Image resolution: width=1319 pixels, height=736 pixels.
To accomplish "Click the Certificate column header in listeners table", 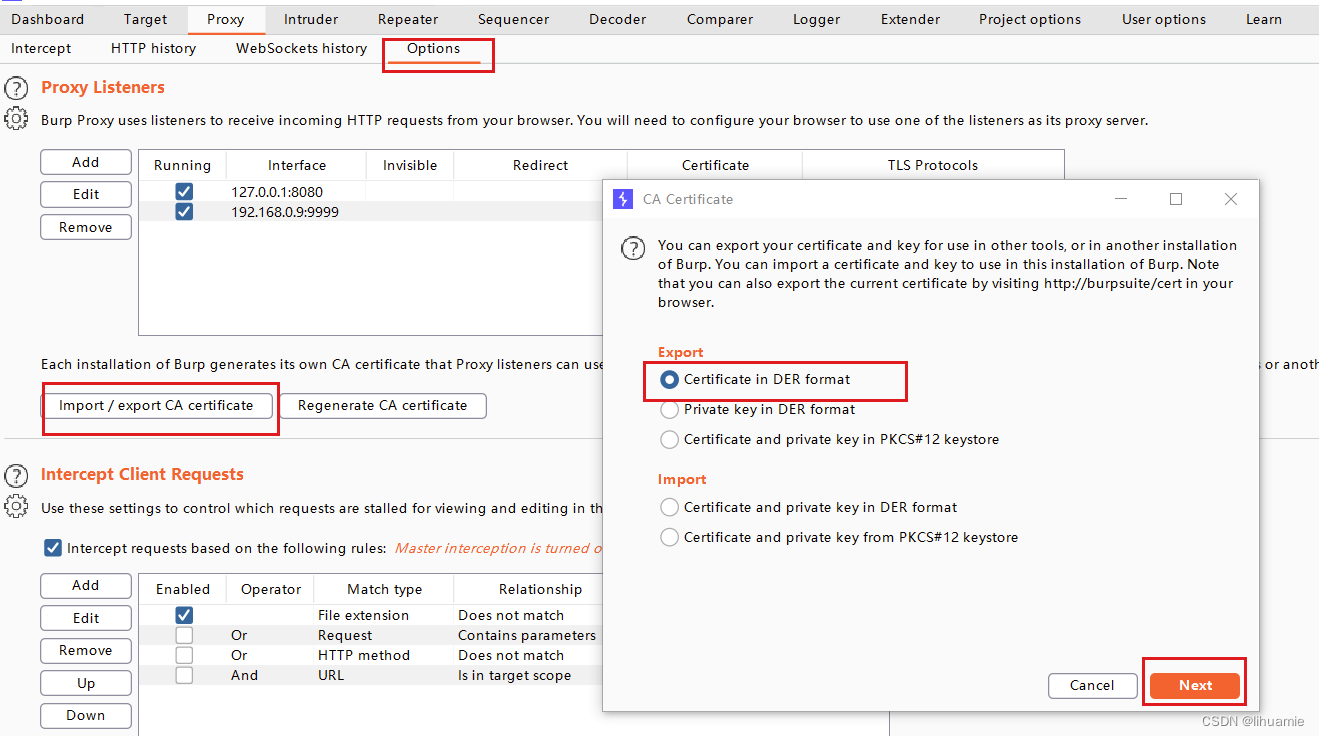I will click(x=715, y=165).
